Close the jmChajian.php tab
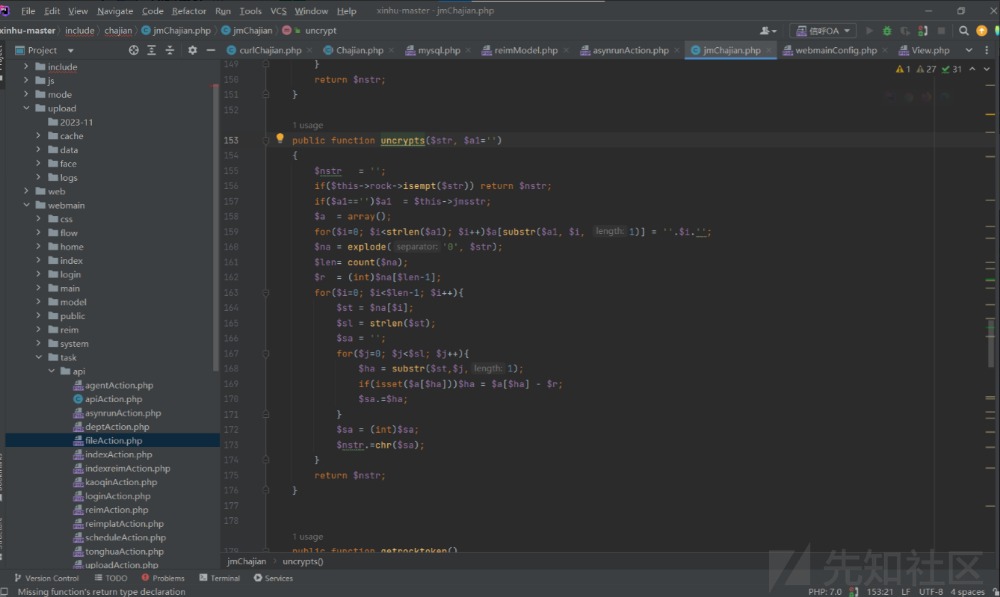 pyautogui.click(x=769, y=50)
